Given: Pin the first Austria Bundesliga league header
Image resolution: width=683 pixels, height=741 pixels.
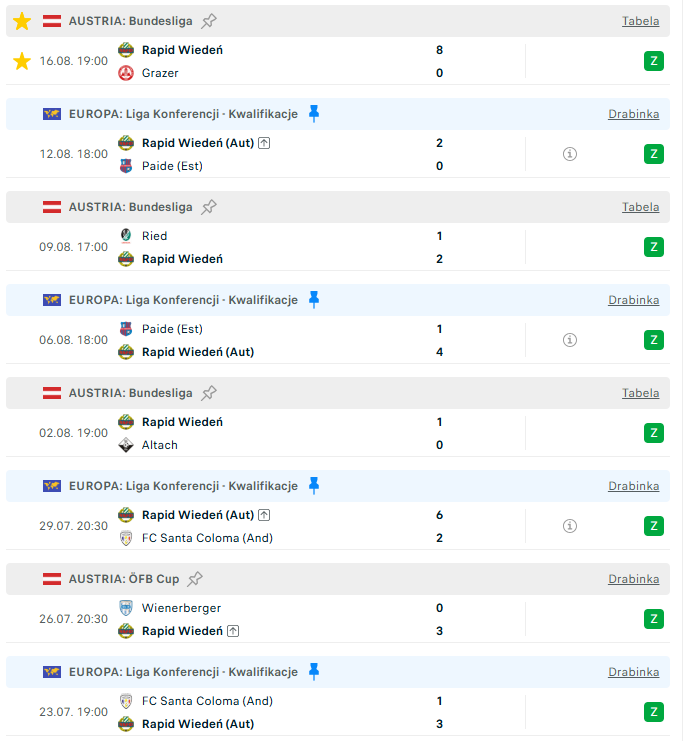Looking at the screenshot, I should point(208,21).
